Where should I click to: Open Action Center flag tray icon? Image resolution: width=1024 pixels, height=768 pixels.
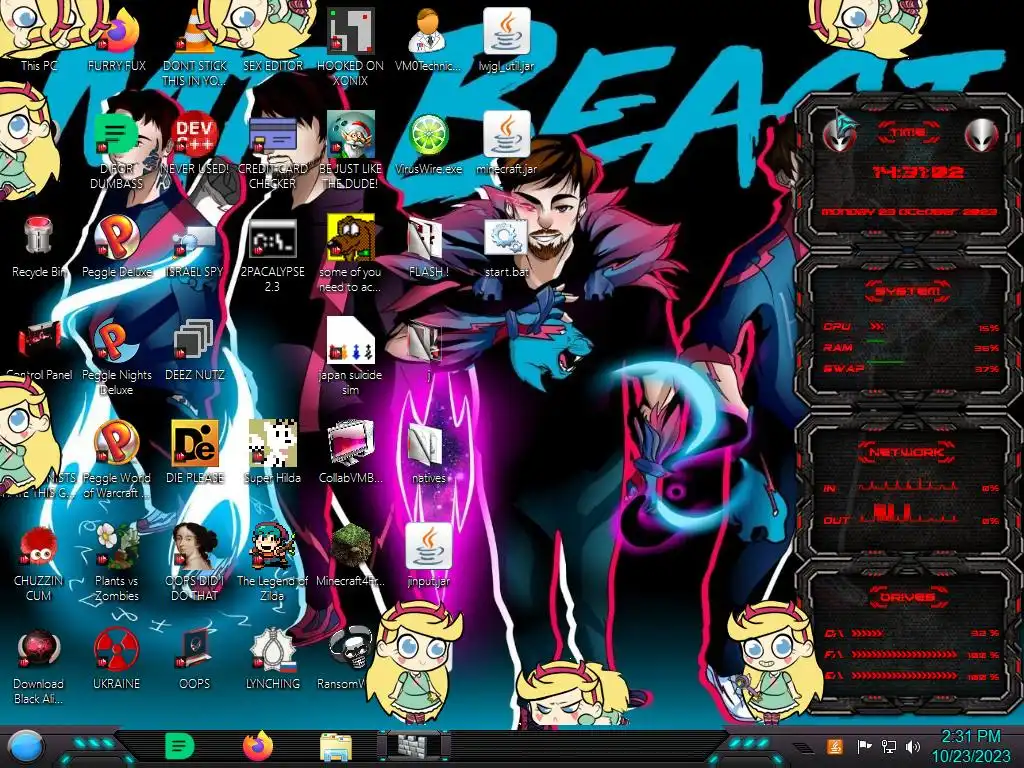point(864,746)
